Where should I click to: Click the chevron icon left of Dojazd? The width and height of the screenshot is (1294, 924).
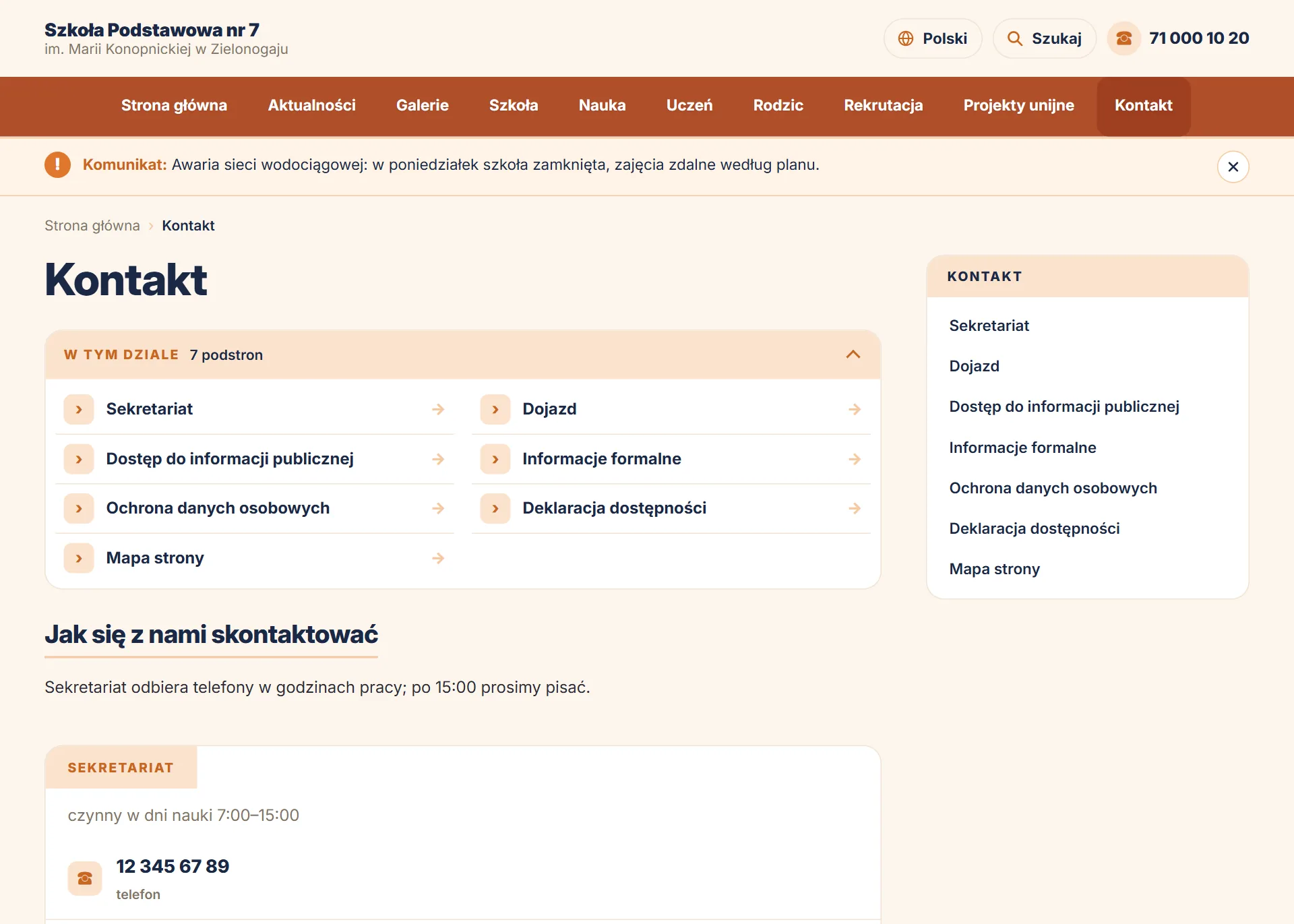click(495, 409)
